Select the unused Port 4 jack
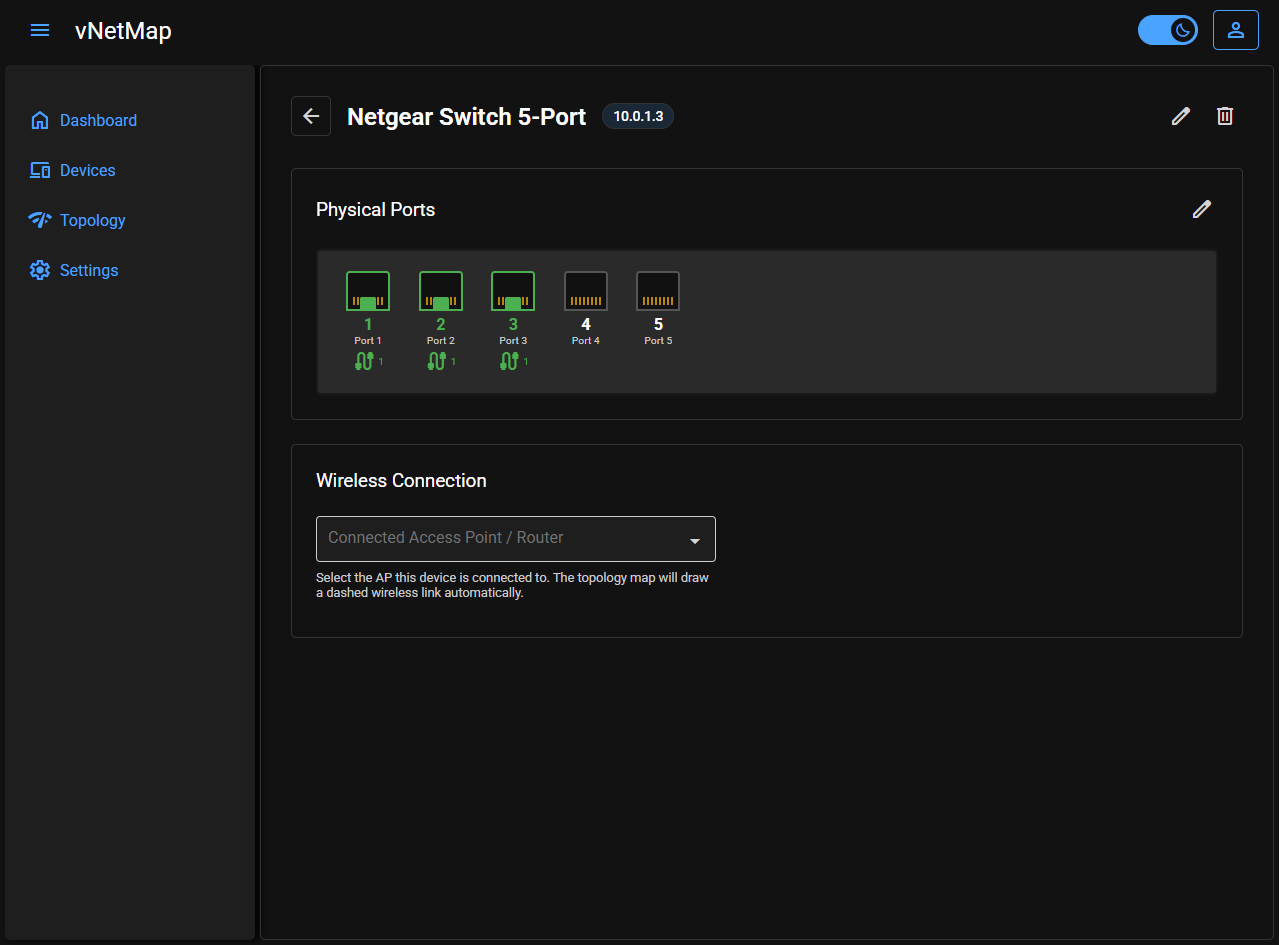This screenshot has width=1279, height=945. coord(586,291)
